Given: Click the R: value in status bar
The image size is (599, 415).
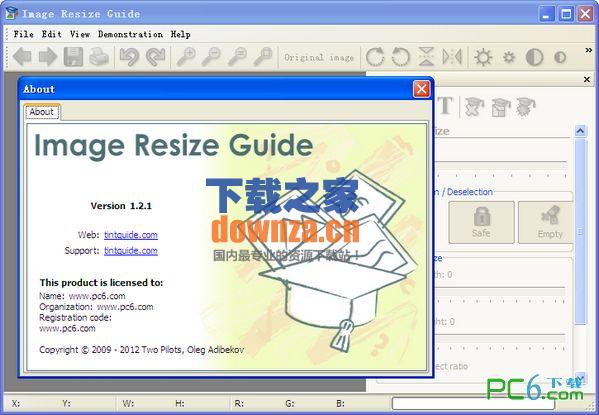Looking at the screenshot, I should 239,403.
